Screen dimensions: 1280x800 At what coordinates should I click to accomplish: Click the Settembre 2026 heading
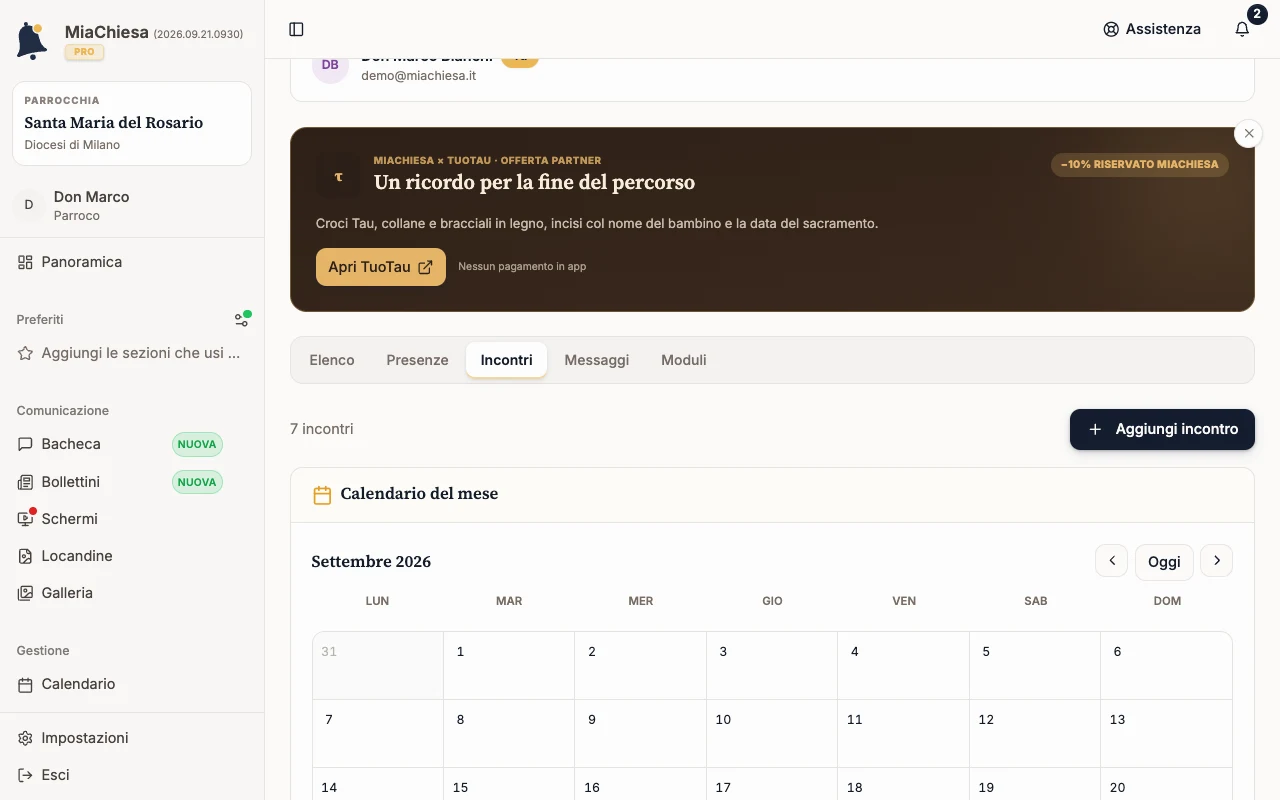(371, 562)
